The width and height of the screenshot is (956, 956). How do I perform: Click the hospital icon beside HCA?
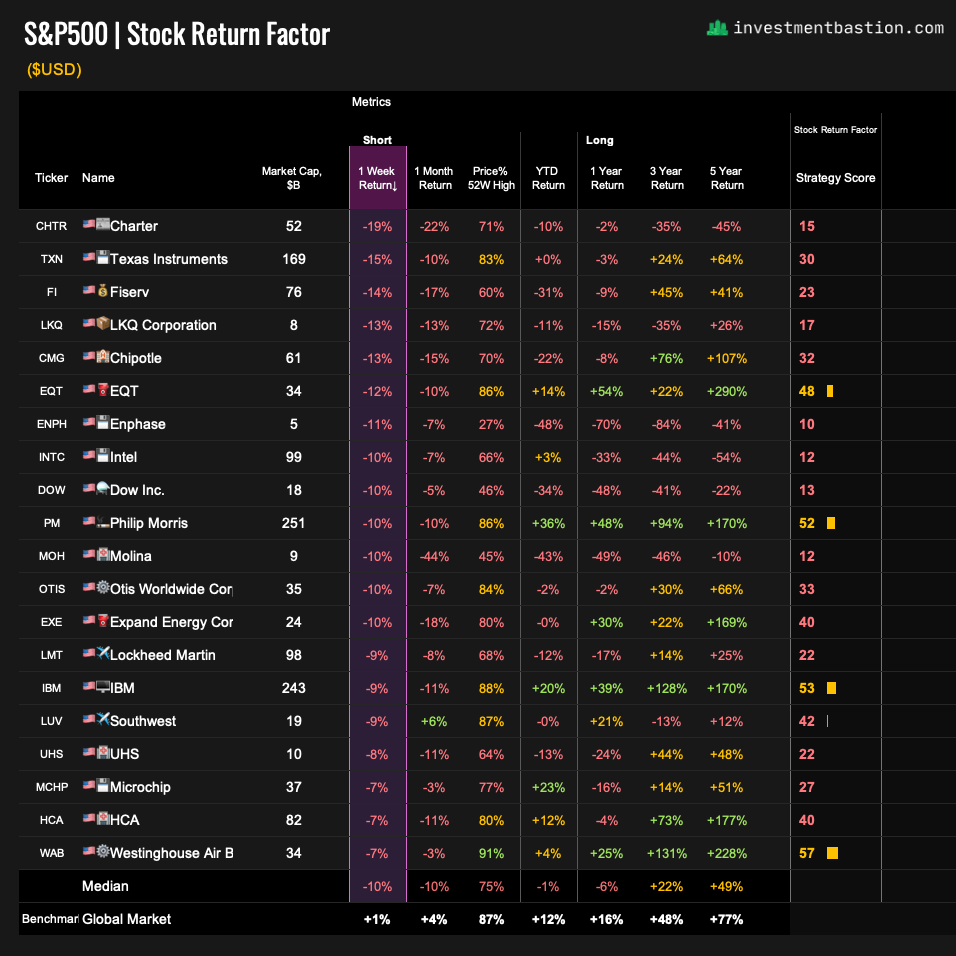point(103,818)
